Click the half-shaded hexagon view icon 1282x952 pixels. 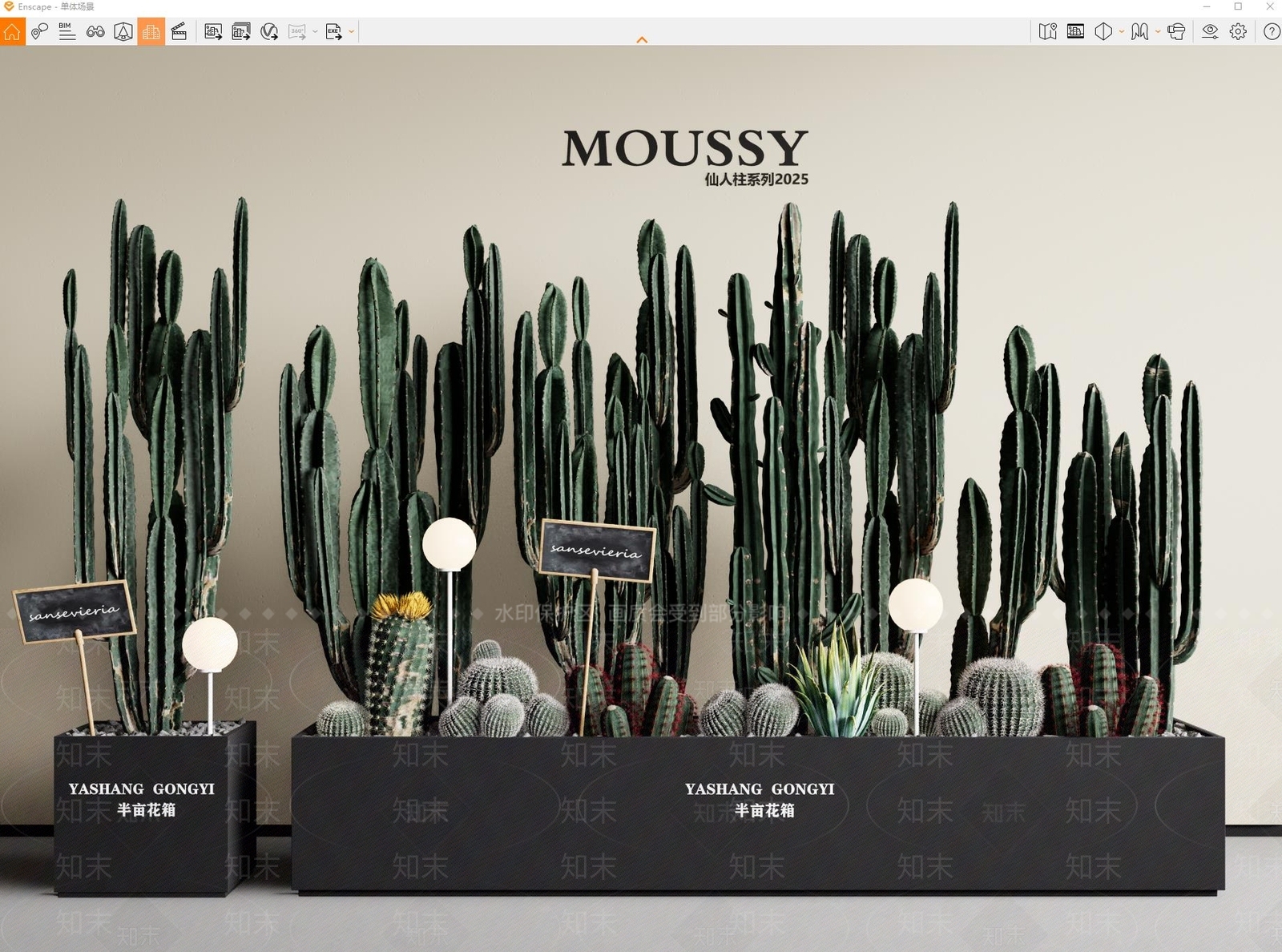(x=1103, y=32)
